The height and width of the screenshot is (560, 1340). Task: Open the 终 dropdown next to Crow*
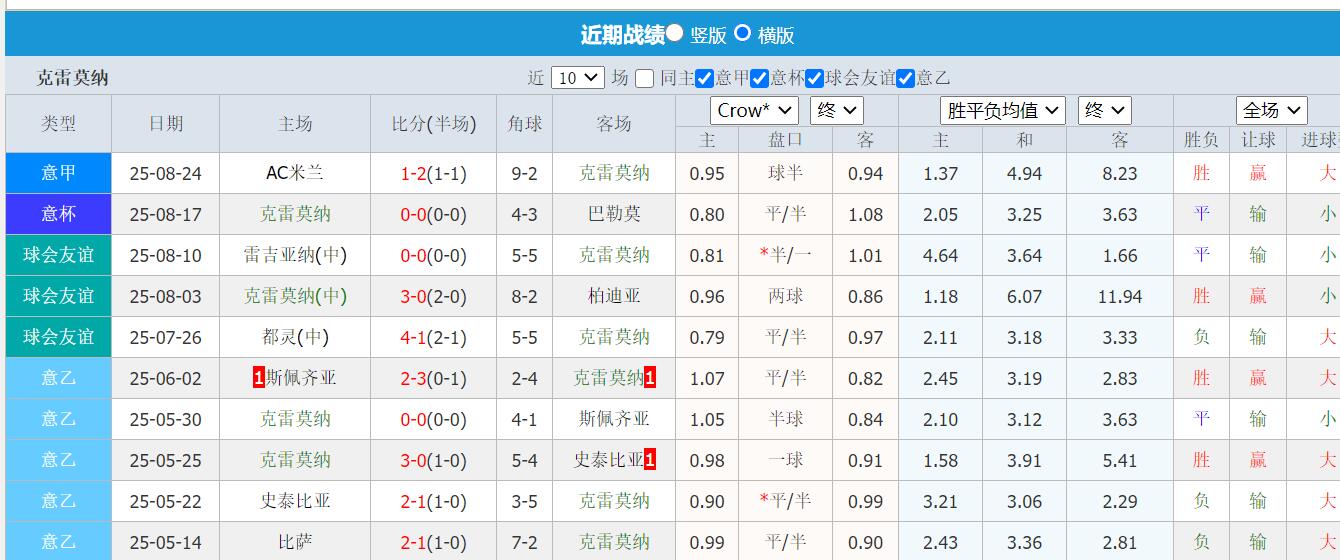(x=836, y=110)
